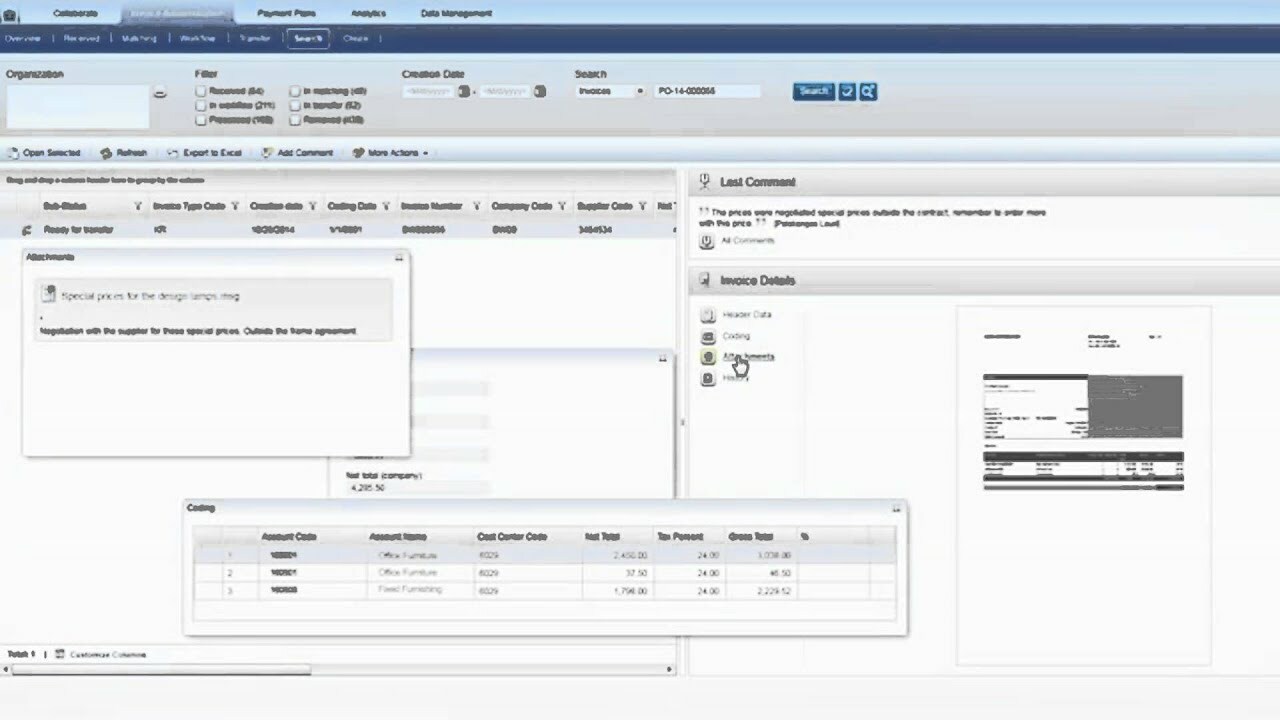1280x720 pixels.
Task: Switch to the Analytics tab
Action: pyautogui.click(x=369, y=13)
